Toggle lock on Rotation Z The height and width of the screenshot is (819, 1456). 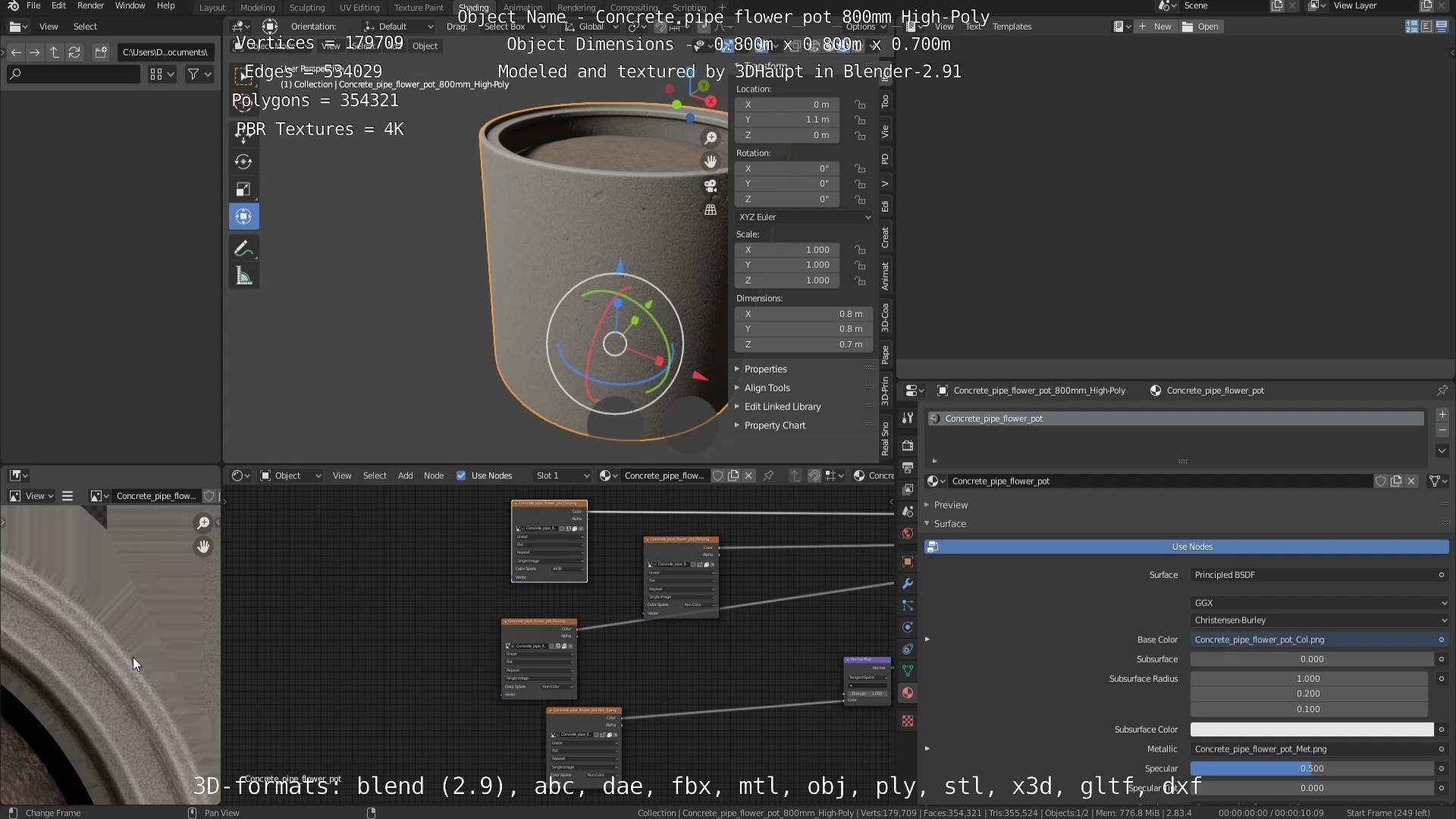click(x=860, y=199)
